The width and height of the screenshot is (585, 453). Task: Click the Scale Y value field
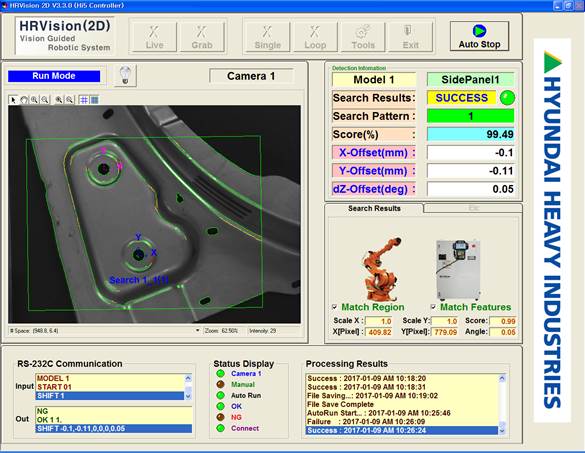(x=444, y=321)
